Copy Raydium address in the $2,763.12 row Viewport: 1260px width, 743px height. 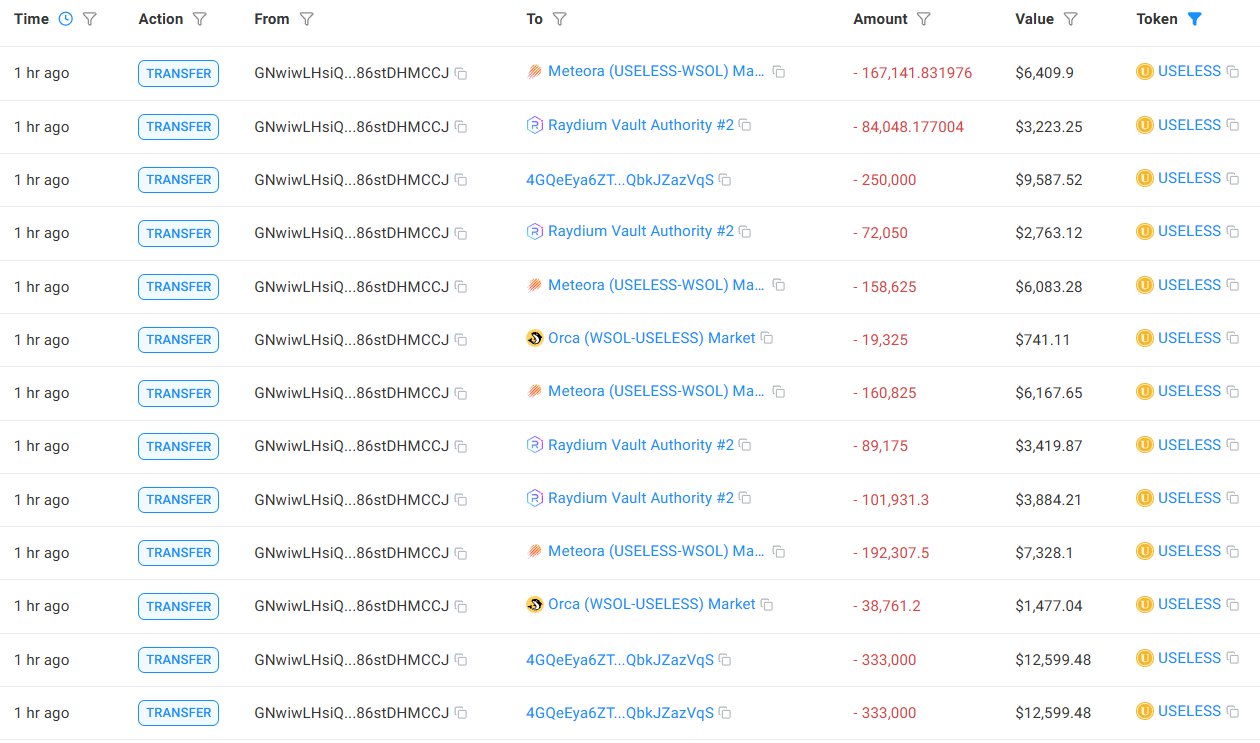(745, 232)
